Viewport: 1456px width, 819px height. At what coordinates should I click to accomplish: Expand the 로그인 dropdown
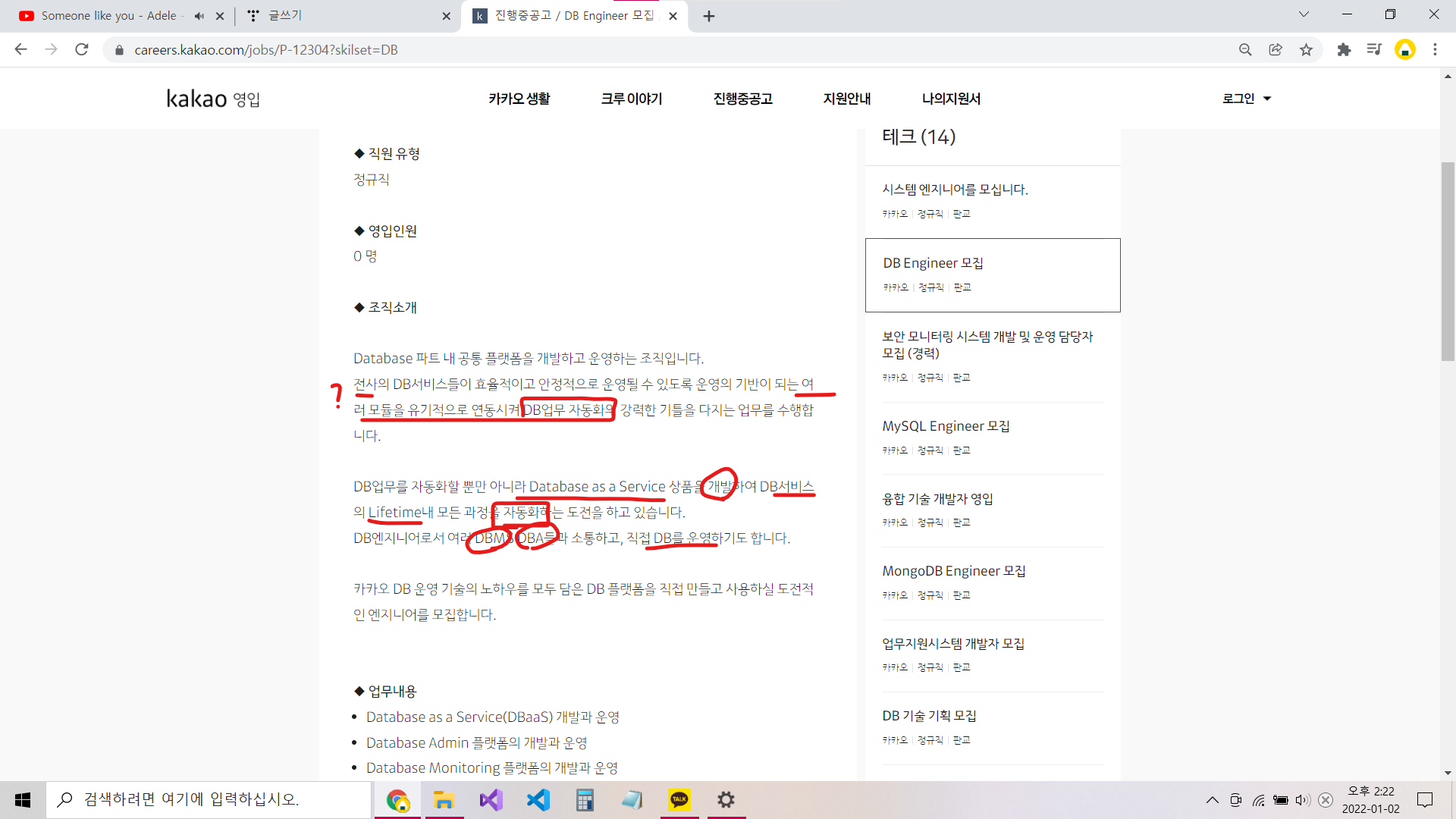click(1246, 99)
